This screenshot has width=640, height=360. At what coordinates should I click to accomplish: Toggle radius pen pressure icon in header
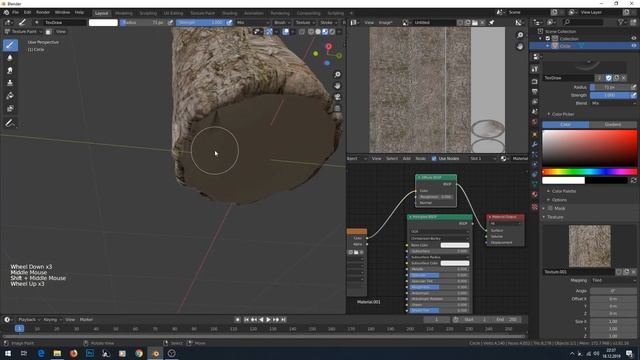pos(171,22)
